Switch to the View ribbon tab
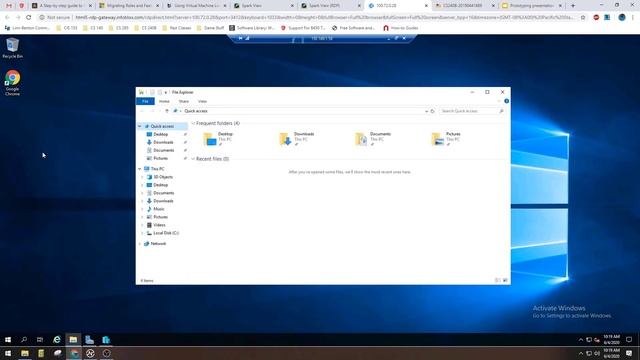The height and width of the screenshot is (360, 640). (202, 101)
